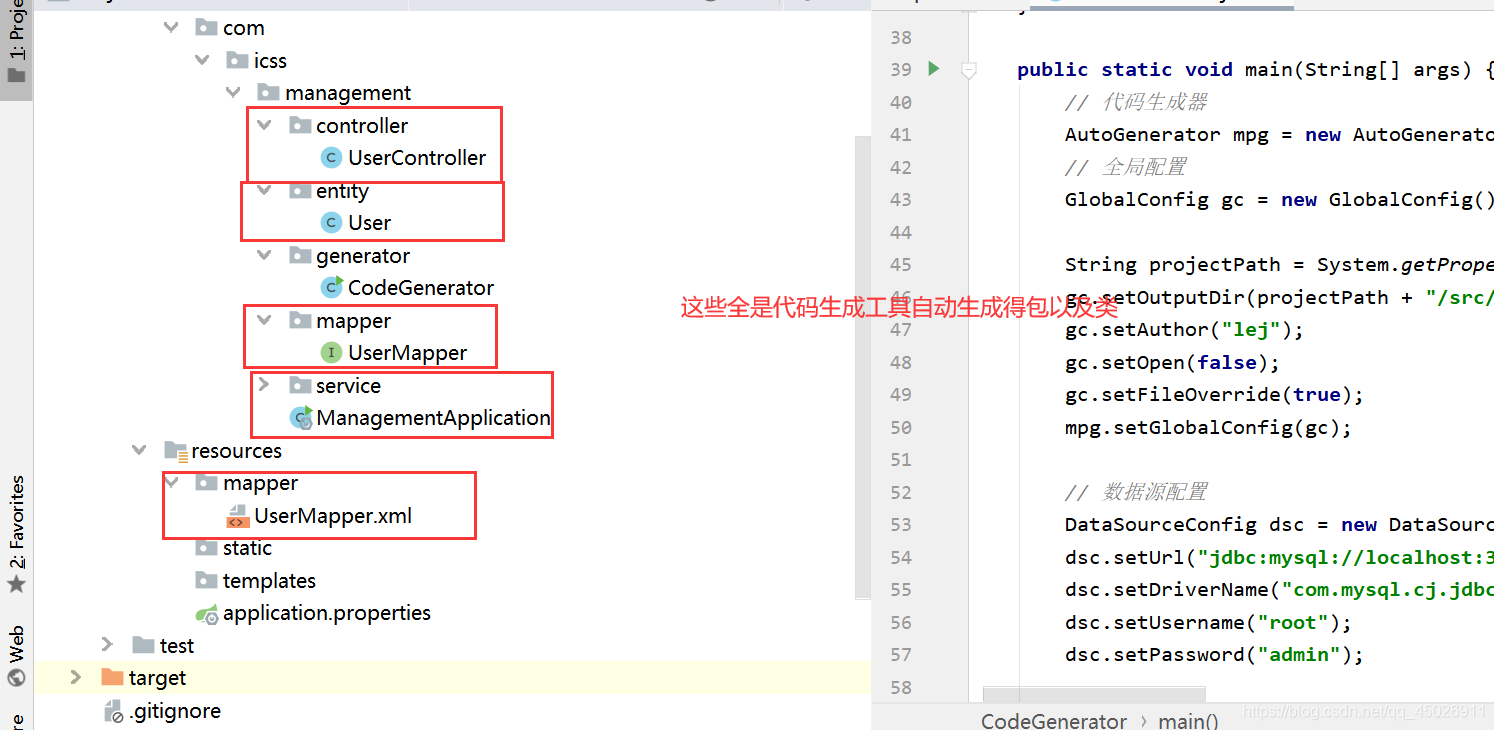Screen dimensions: 1494x730
Task: Expand the service package chevron
Action: [x=264, y=385]
